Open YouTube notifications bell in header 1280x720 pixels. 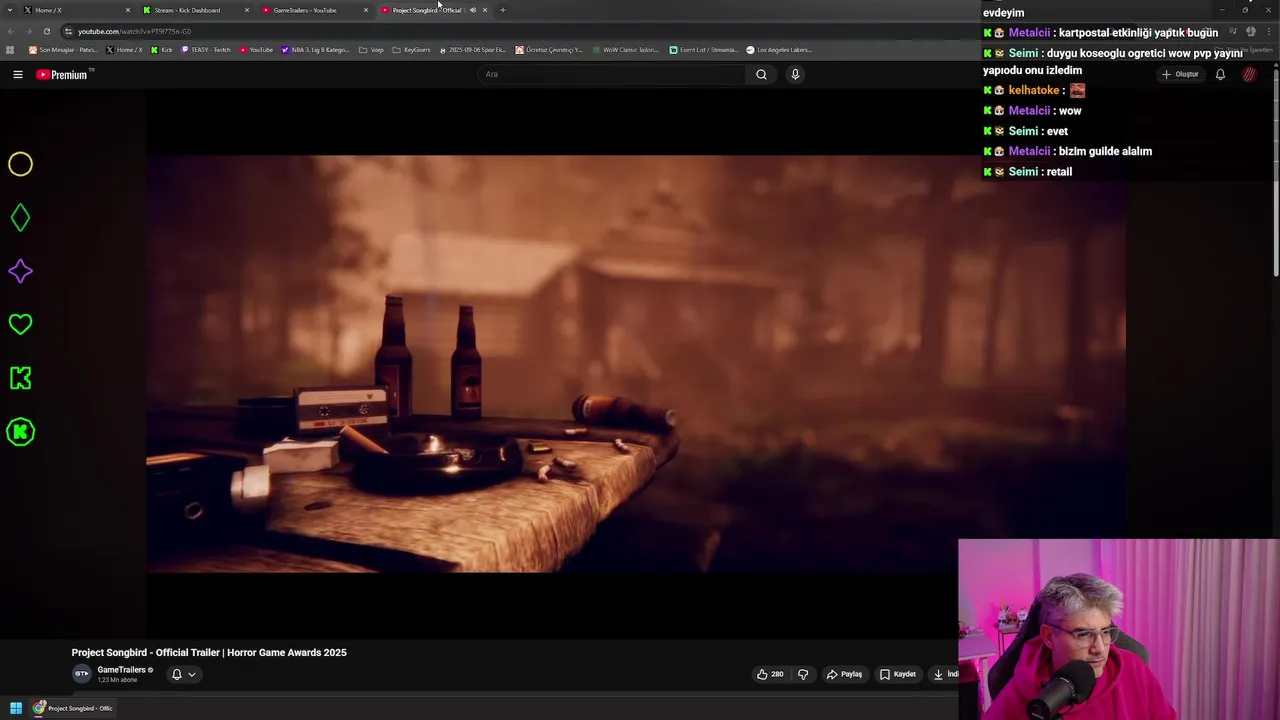pyautogui.click(x=1220, y=74)
